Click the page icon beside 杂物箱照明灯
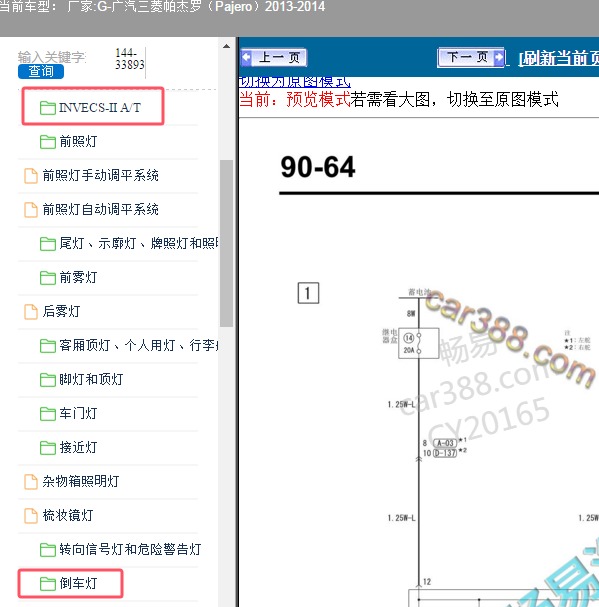This screenshot has height=607, width=599. pyautogui.click(x=31, y=482)
